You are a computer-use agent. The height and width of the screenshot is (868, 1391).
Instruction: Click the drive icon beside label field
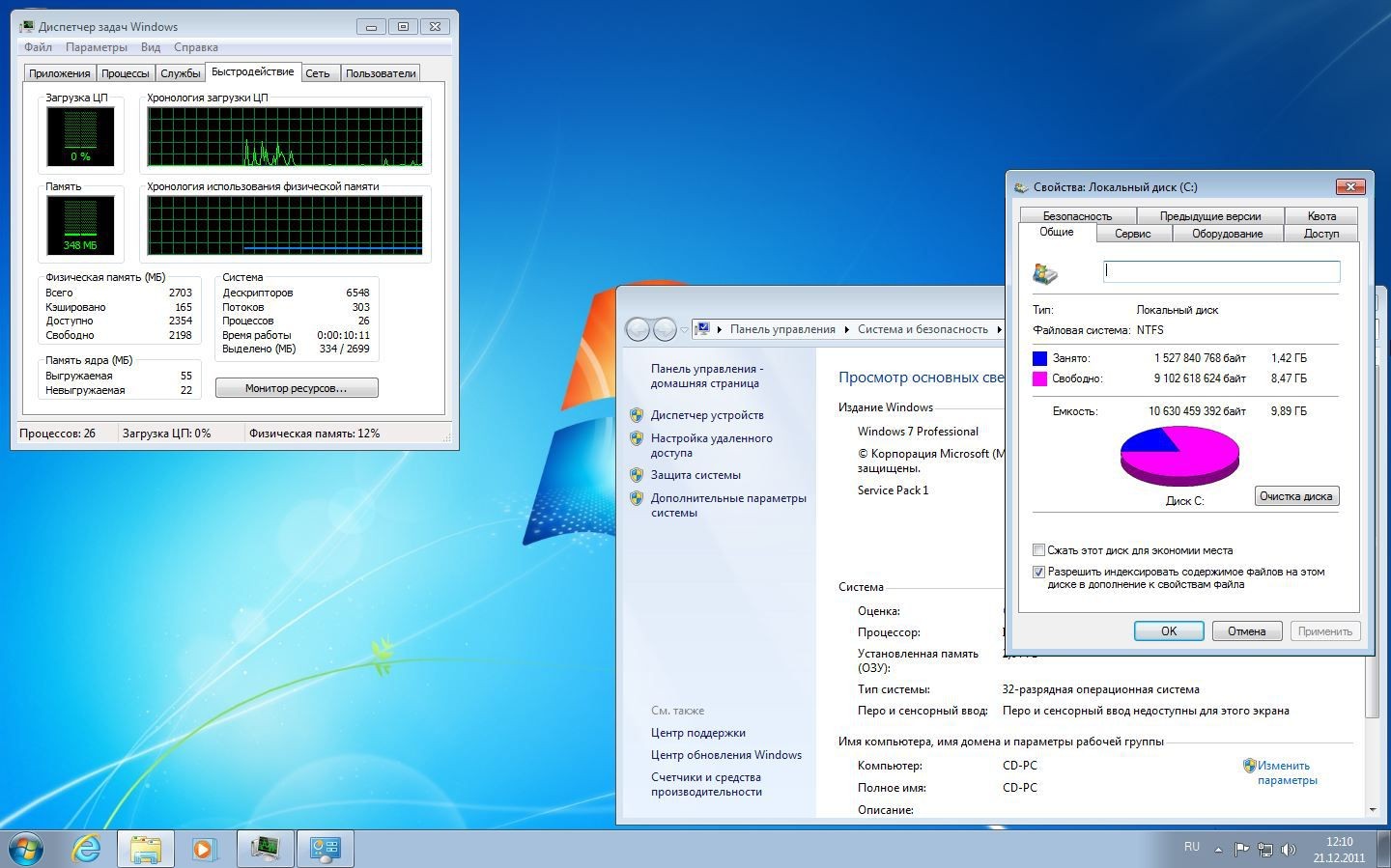1045,274
